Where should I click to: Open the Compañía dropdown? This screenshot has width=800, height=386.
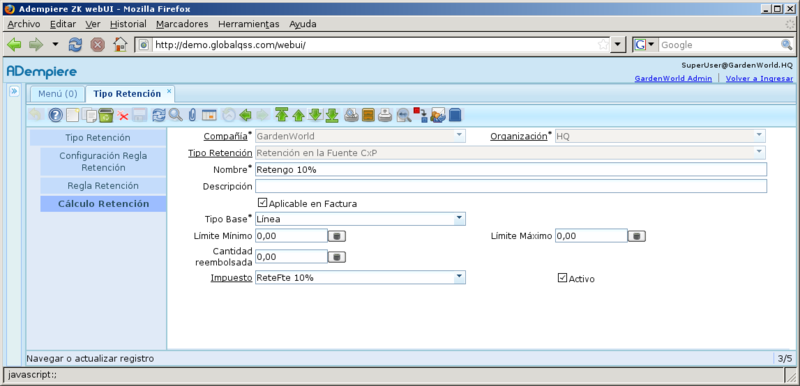click(x=459, y=136)
